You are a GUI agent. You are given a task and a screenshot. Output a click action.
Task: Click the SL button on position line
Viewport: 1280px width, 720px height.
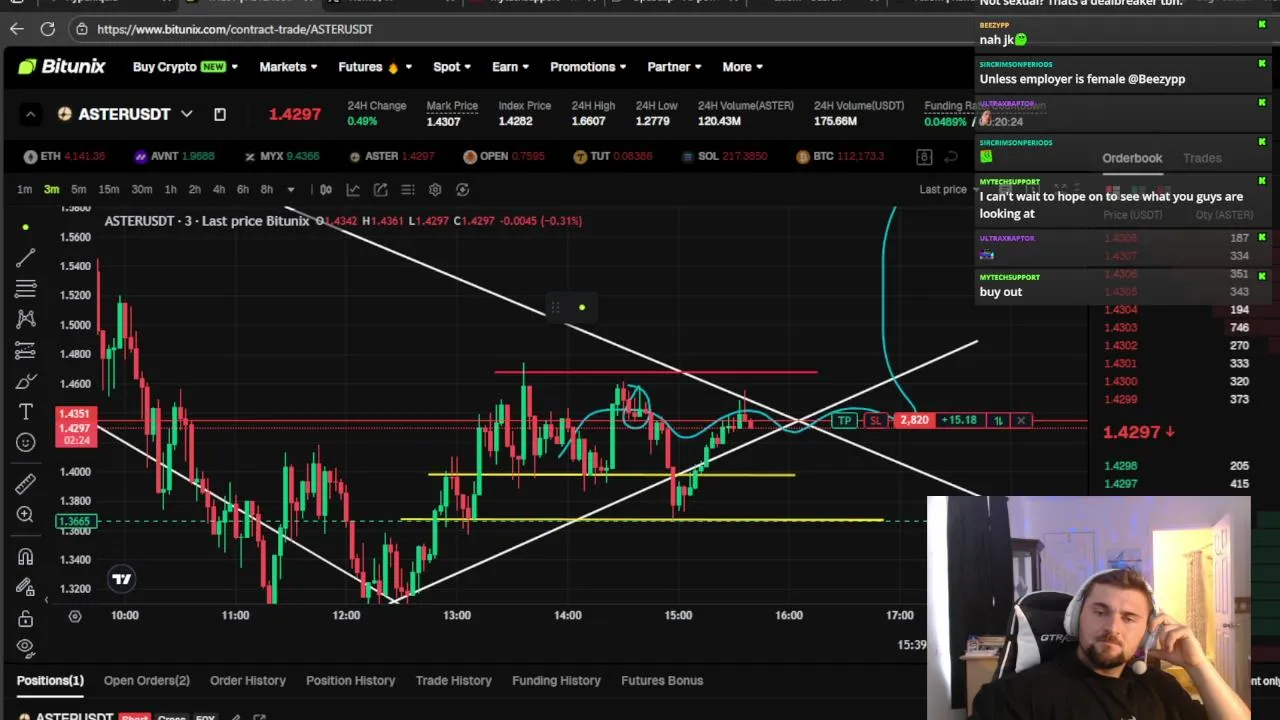875,420
